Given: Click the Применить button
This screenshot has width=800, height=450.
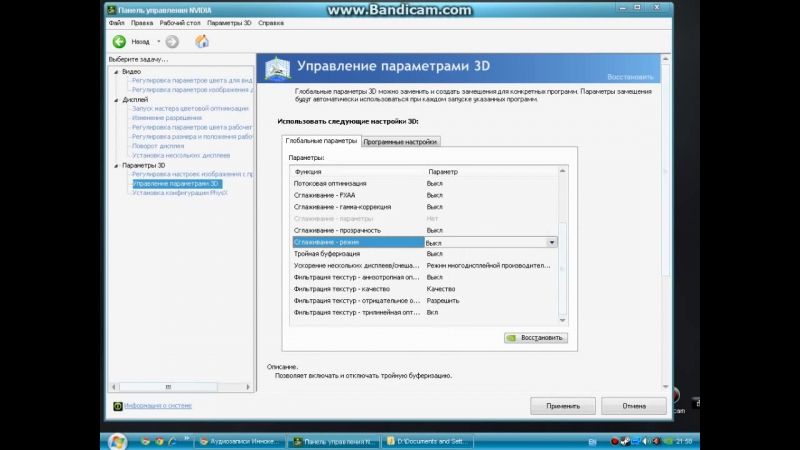Looking at the screenshot, I should (563, 406).
